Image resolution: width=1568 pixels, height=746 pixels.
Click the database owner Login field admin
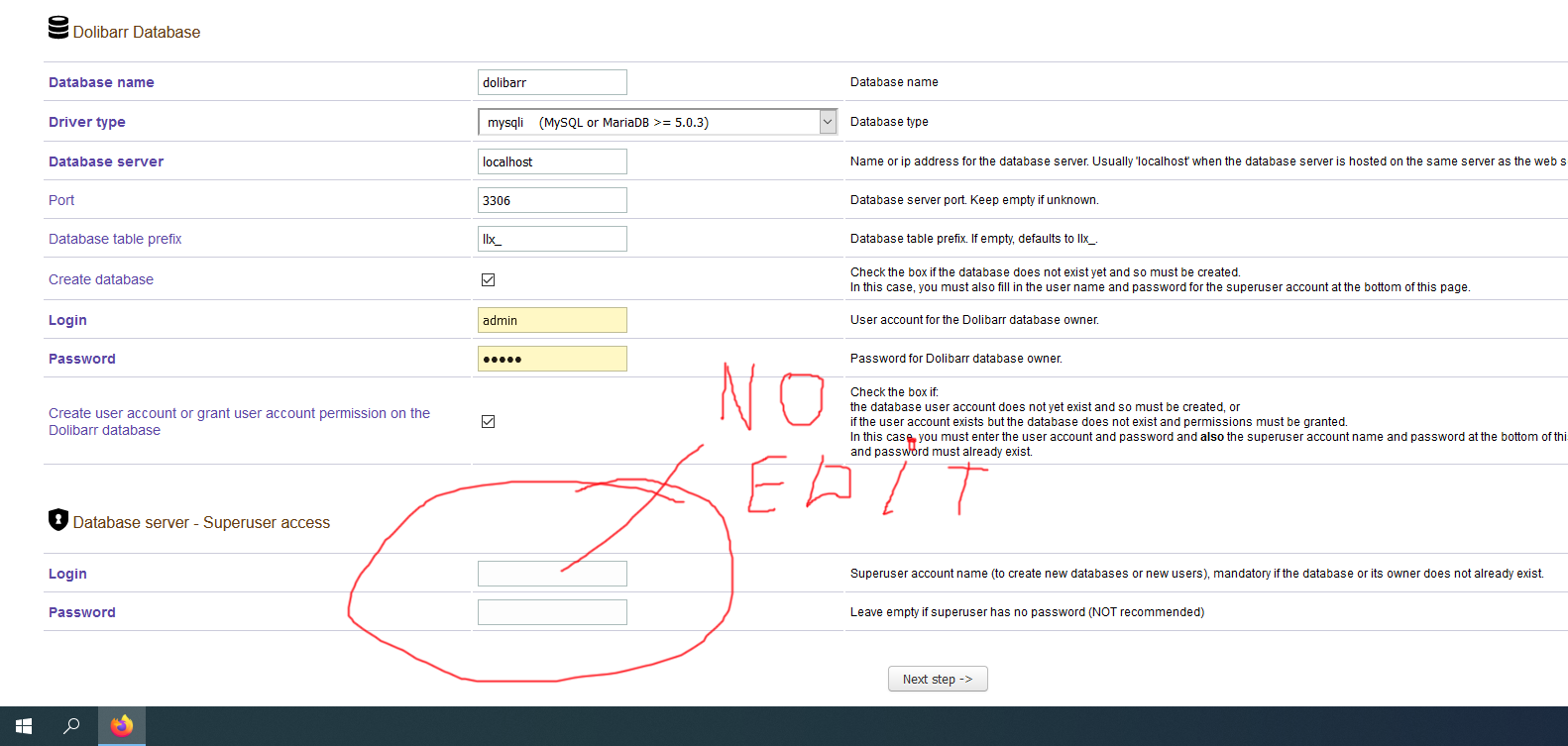pyautogui.click(x=552, y=320)
